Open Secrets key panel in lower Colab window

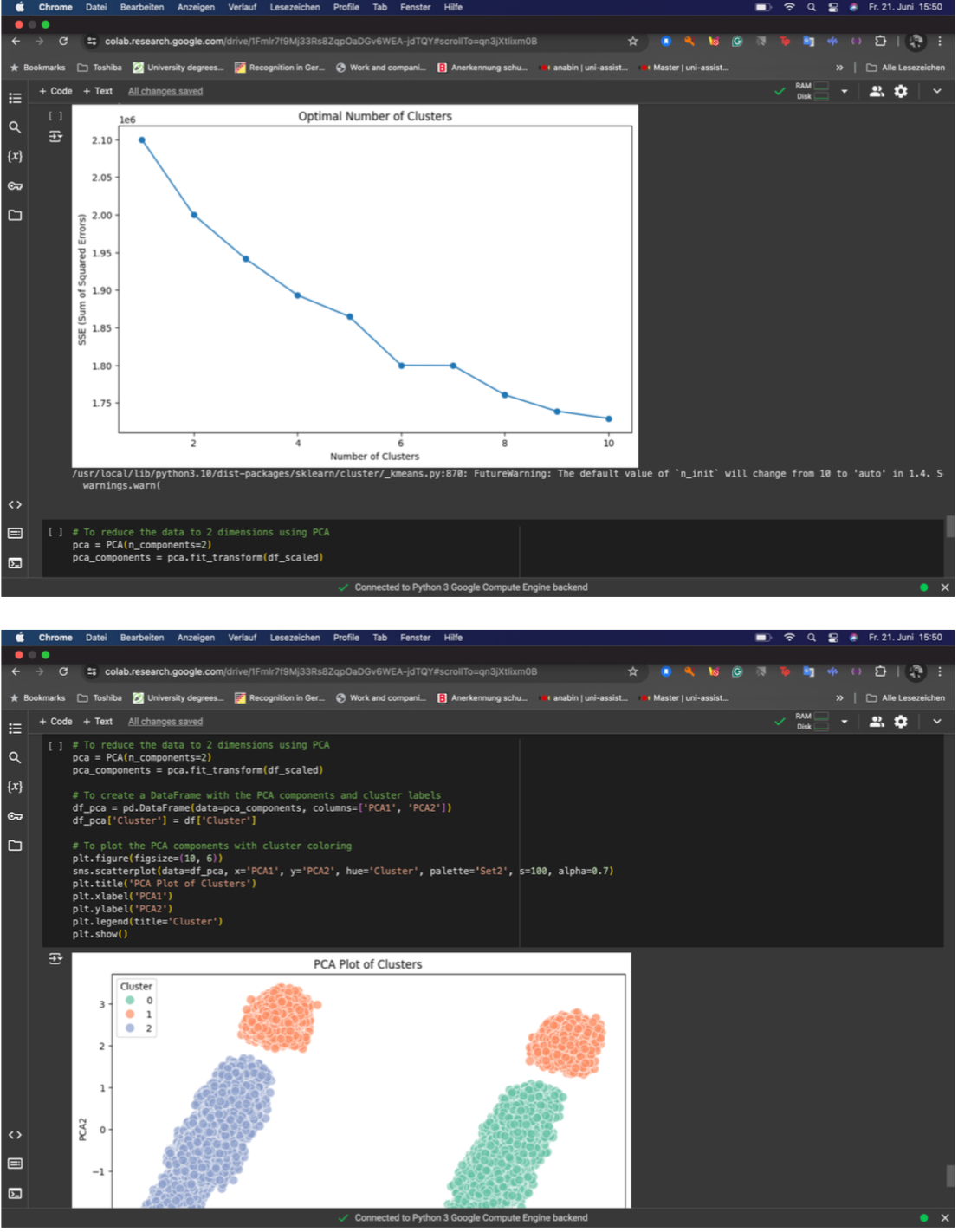[x=15, y=816]
